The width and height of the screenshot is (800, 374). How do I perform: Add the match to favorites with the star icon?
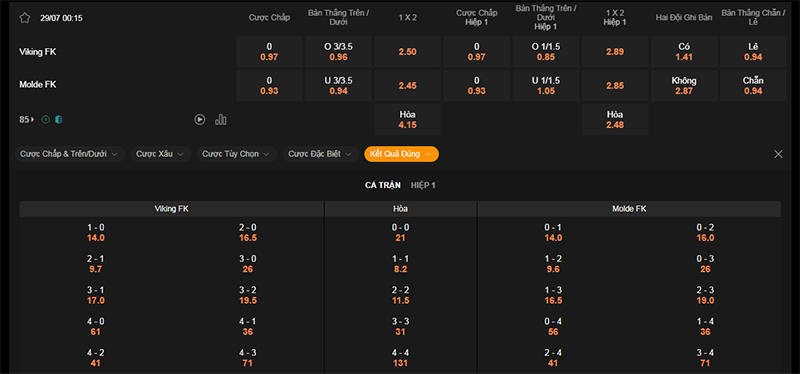[24, 18]
